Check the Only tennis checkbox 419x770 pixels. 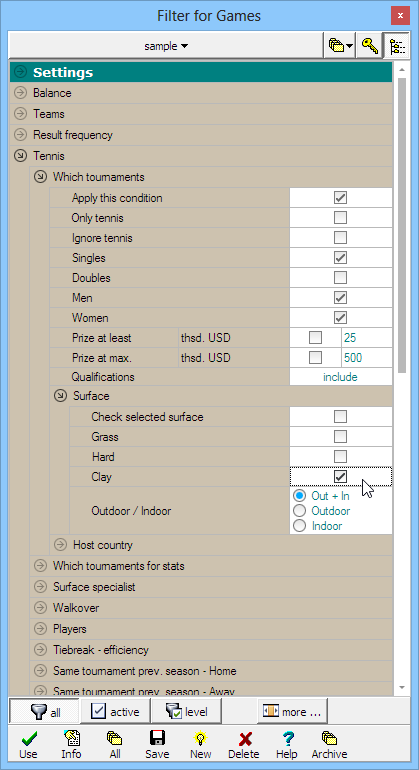click(340, 218)
